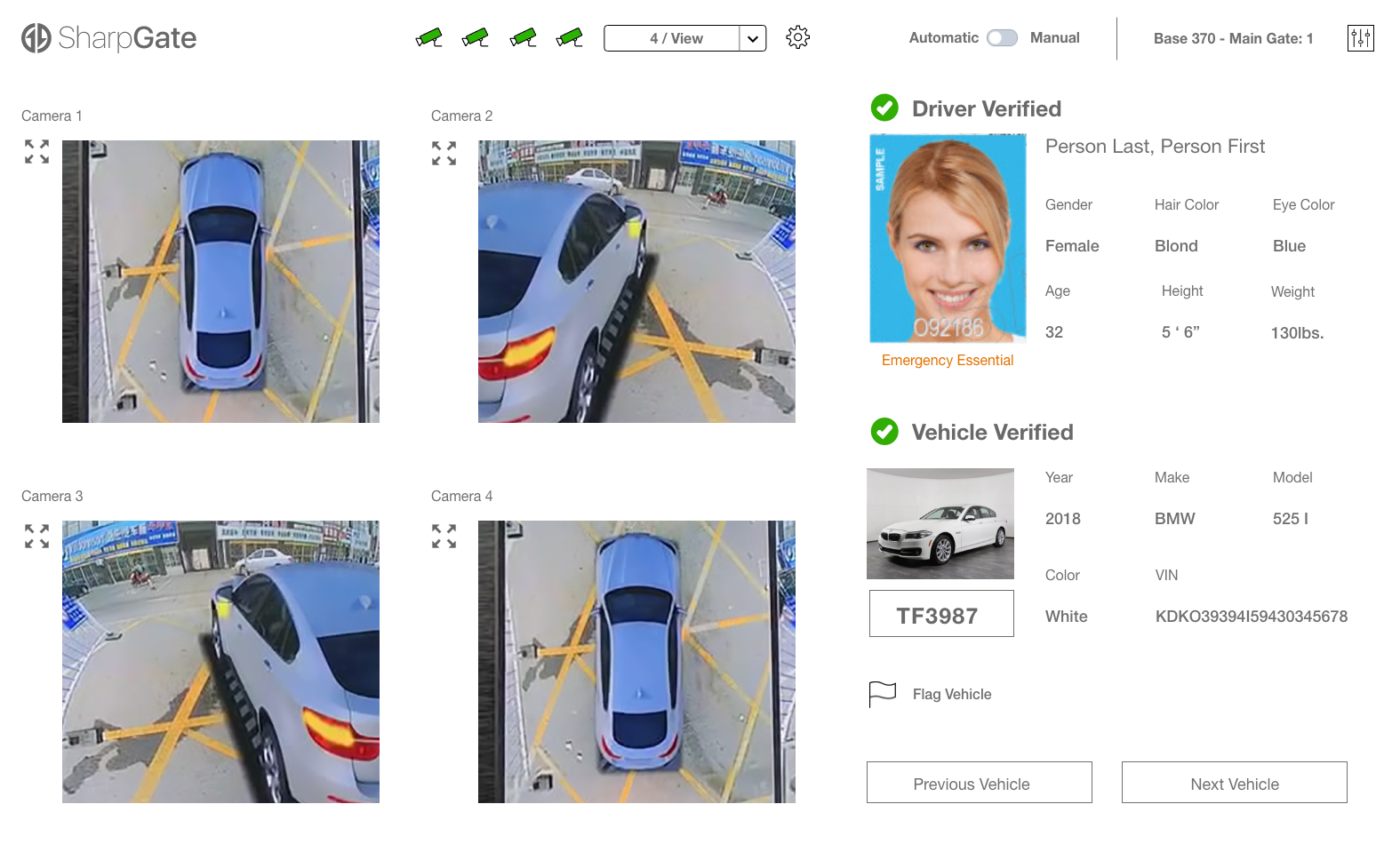Open the settings gear
This screenshot has height=860, width=1400.
[798, 37]
